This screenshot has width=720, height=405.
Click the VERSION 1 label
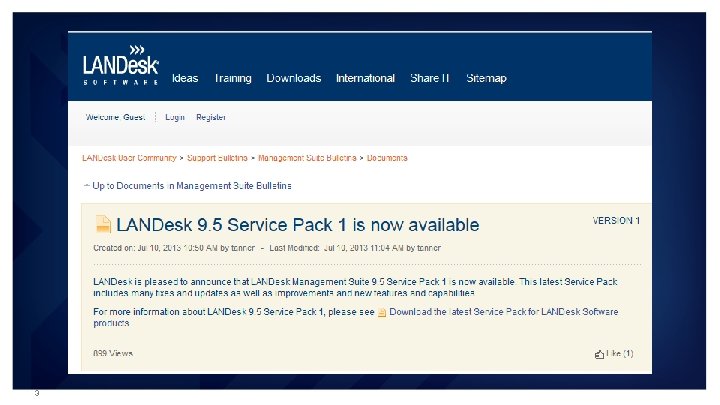tap(616, 221)
